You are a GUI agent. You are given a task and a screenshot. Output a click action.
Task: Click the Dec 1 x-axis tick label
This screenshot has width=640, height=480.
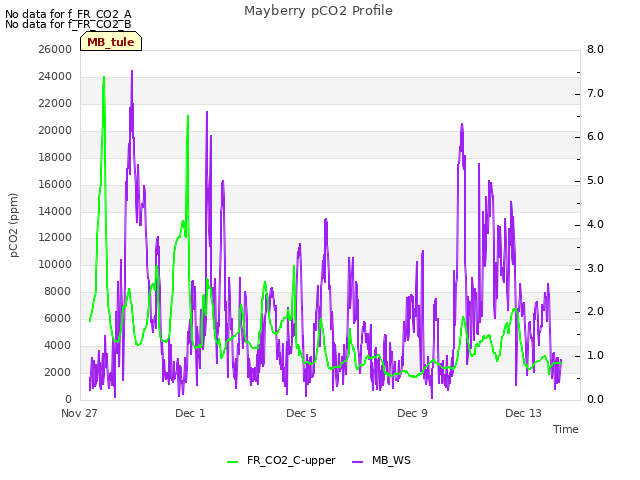(190, 413)
